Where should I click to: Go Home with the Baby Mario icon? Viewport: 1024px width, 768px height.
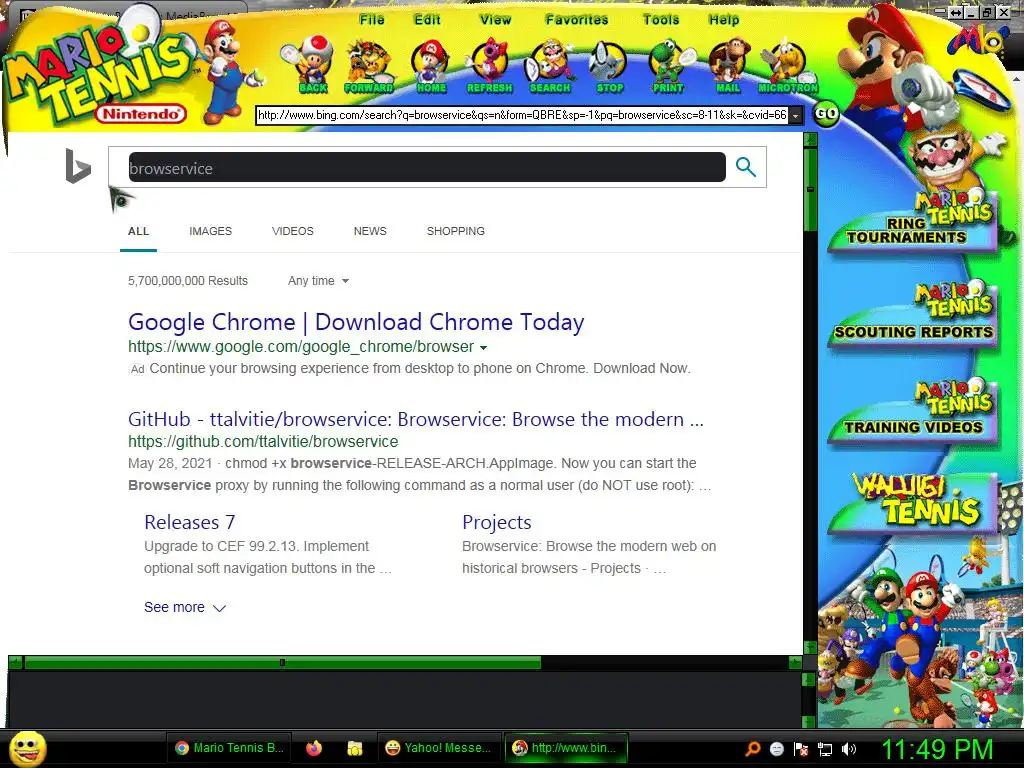pyautogui.click(x=430, y=65)
